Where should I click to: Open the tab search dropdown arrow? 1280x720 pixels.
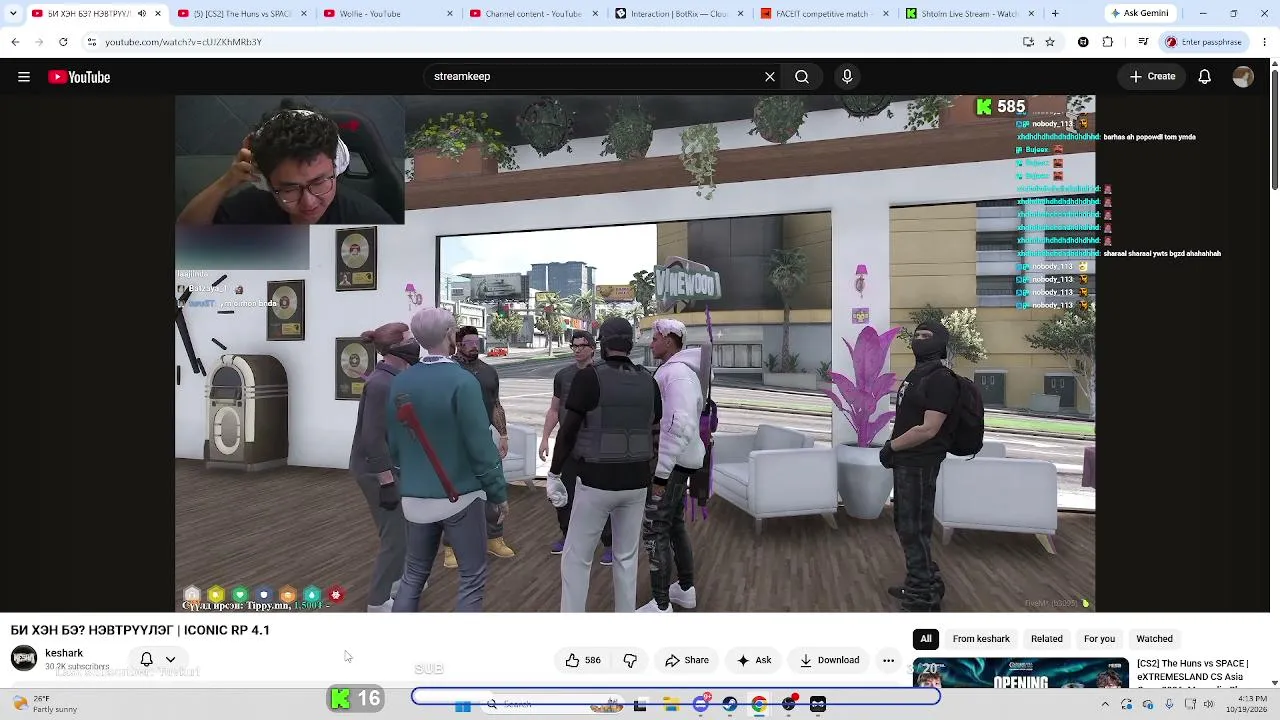[x=13, y=14]
